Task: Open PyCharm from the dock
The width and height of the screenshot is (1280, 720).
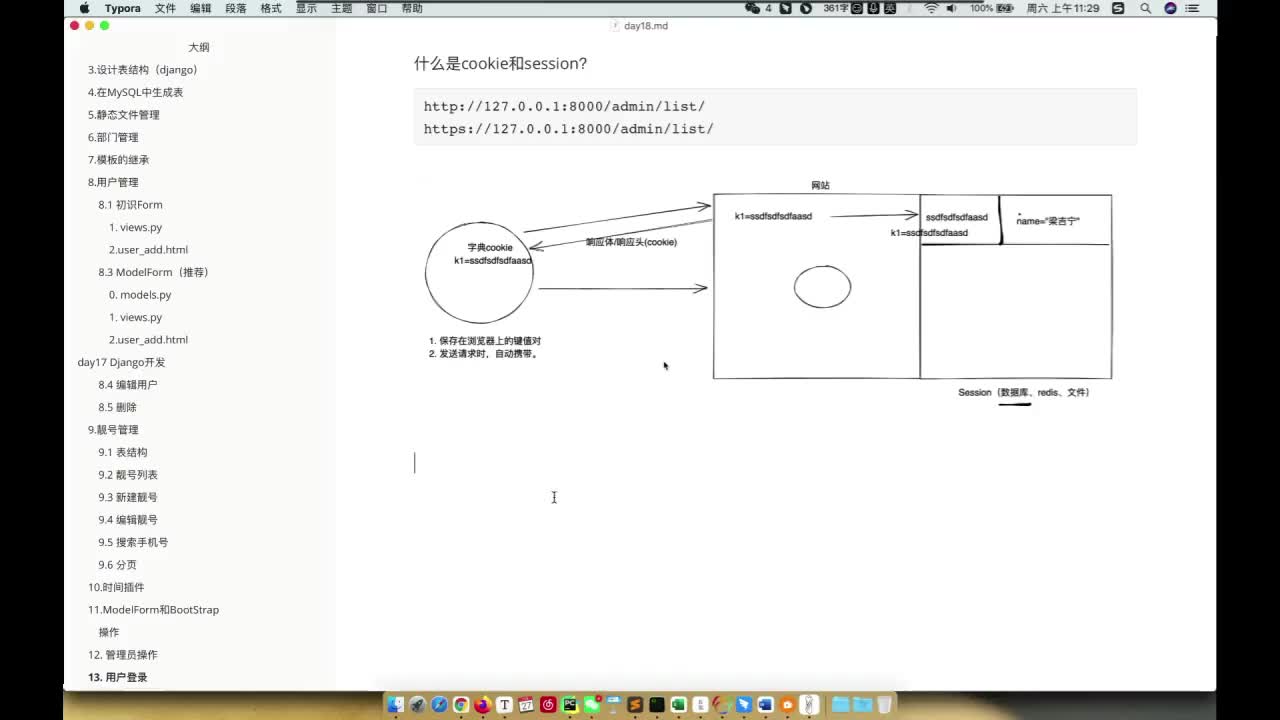Action: tap(570, 705)
